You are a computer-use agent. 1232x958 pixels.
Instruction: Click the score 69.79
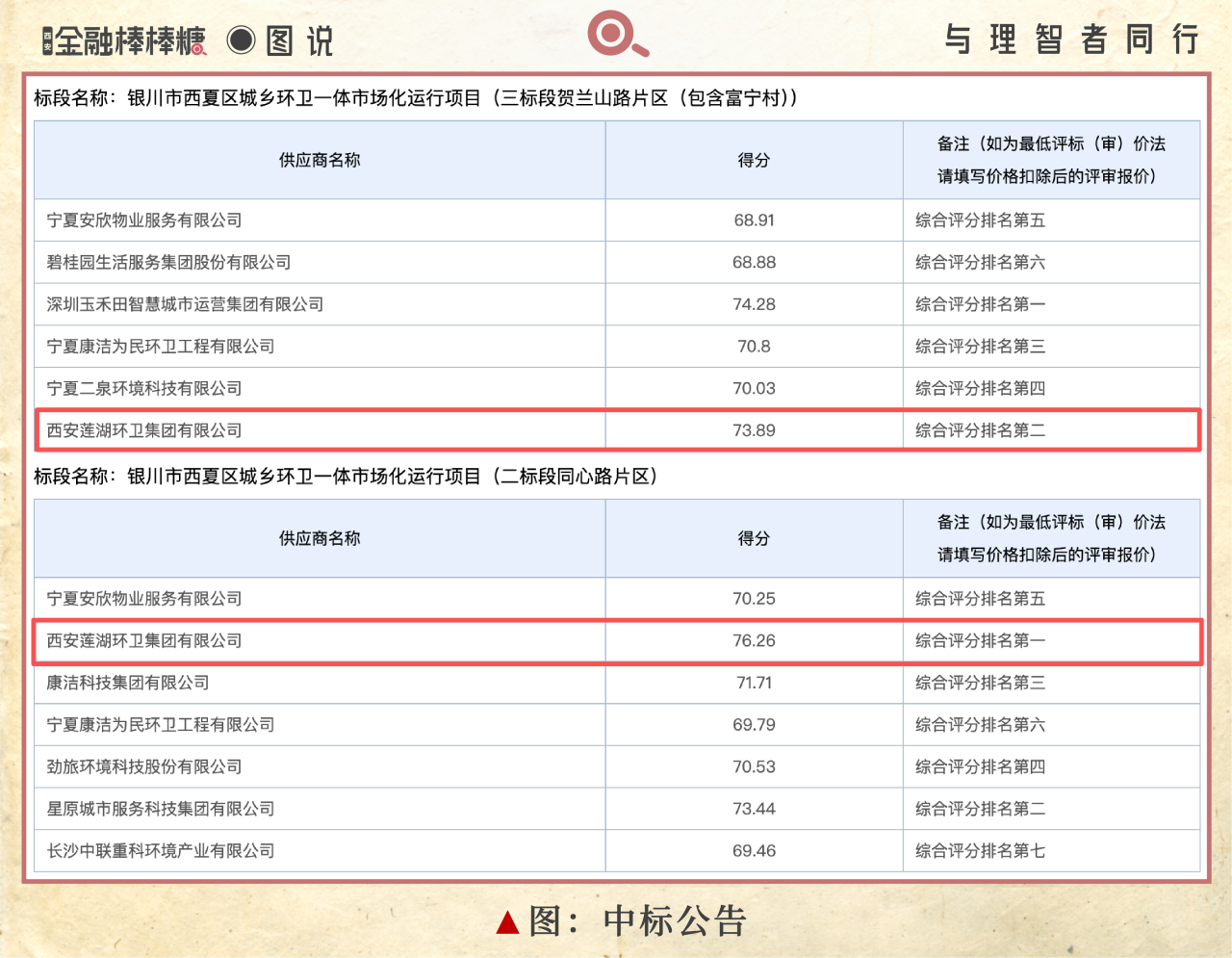[754, 725]
